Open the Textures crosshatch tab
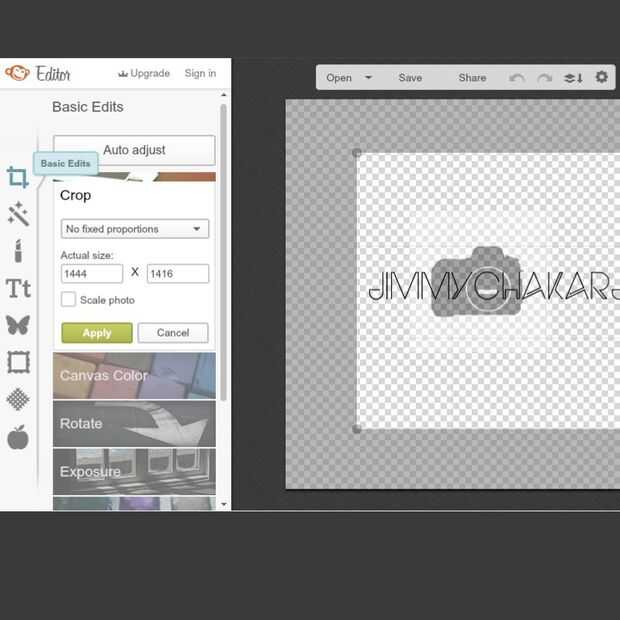Image resolution: width=620 pixels, height=620 pixels. pos(18,399)
